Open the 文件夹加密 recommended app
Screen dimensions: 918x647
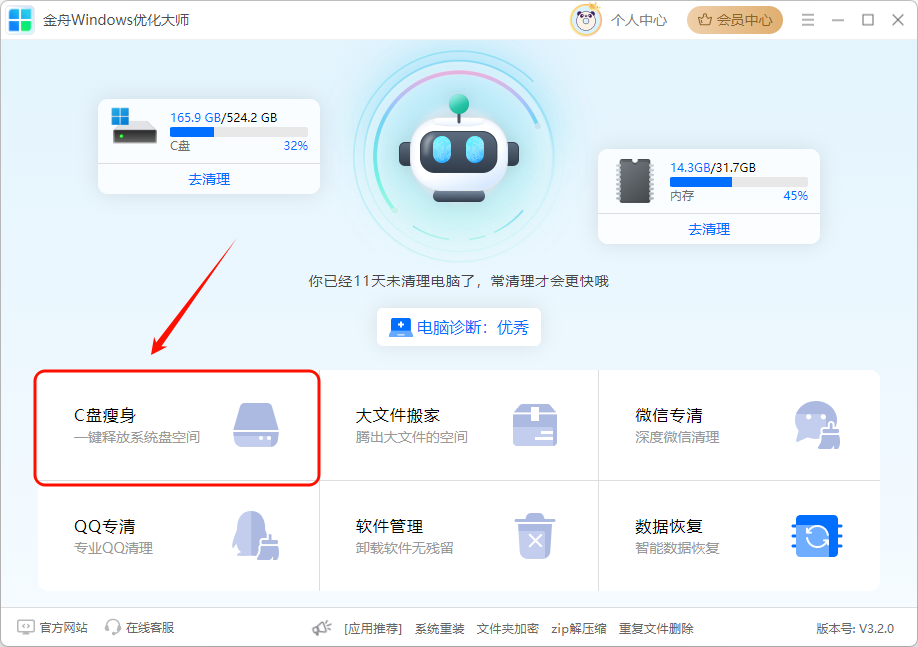(508, 629)
